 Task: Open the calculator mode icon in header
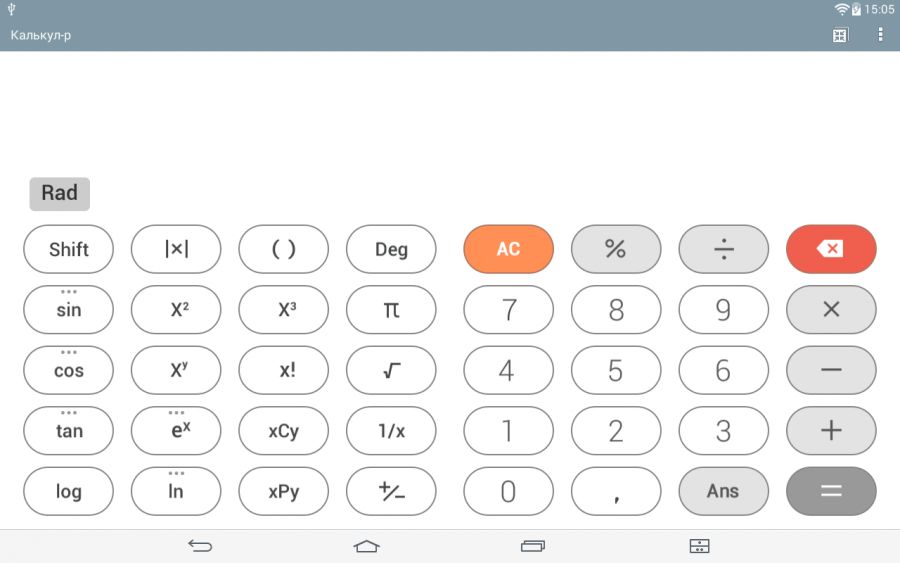(840, 35)
